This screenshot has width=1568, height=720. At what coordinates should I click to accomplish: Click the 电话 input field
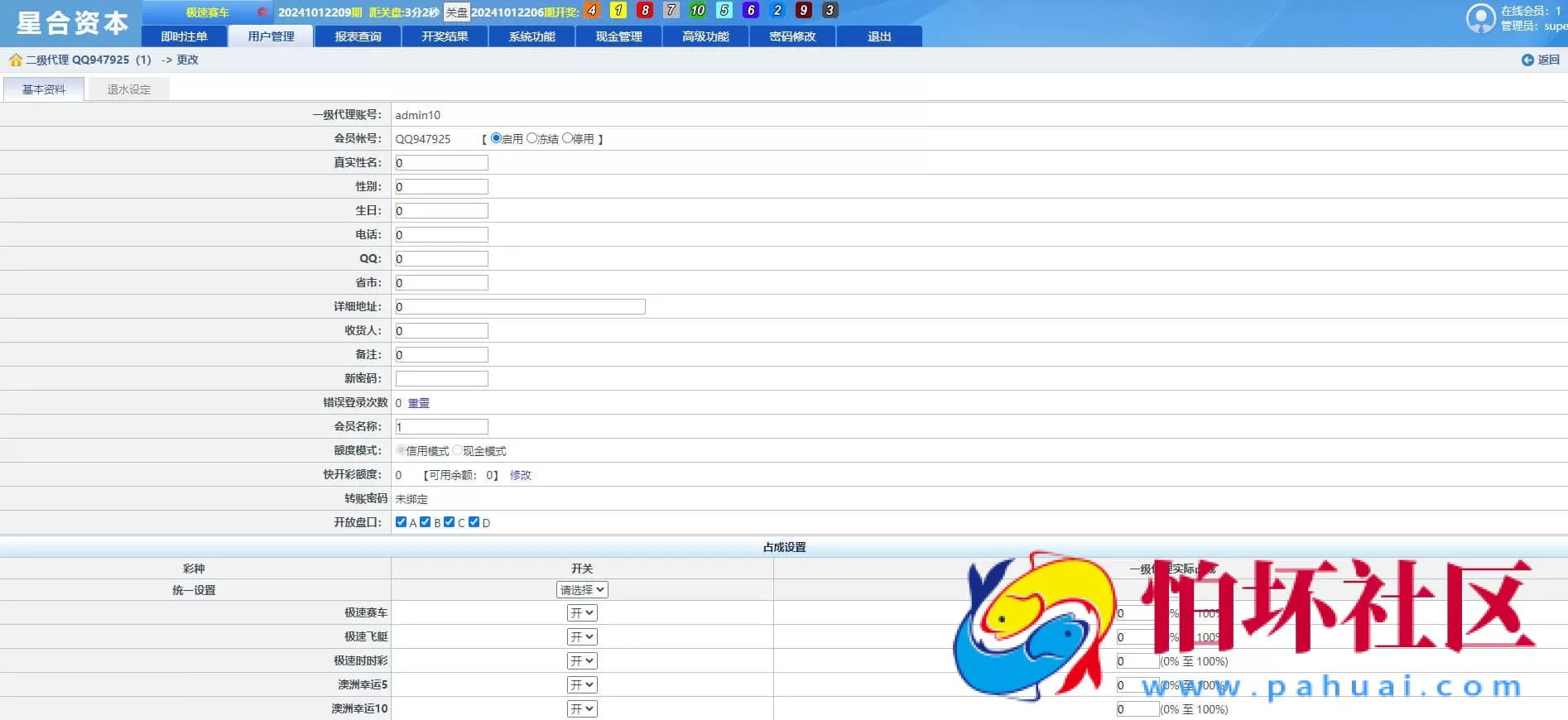click(x=442, y=235)
